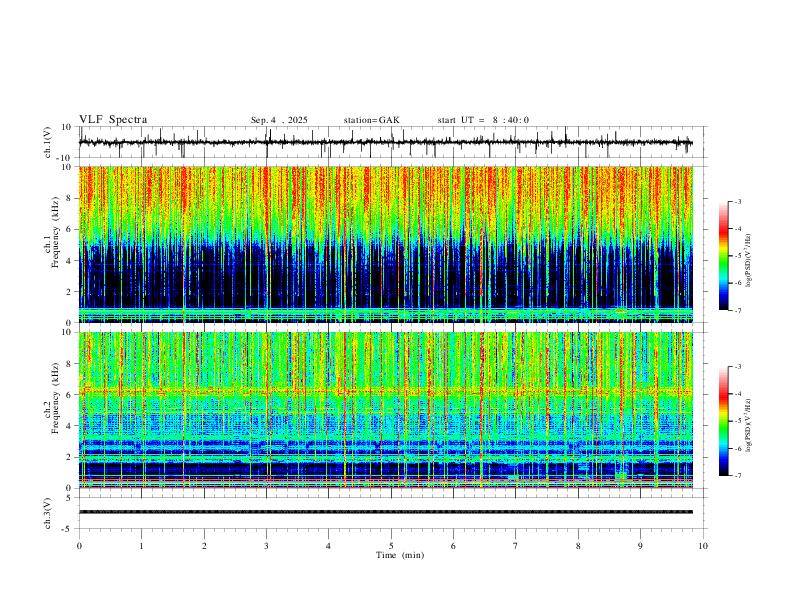Viewport: 792px width, 612px height.
Task: Click the "VLF Spectra" plot title
Action: tap(113, 120)
